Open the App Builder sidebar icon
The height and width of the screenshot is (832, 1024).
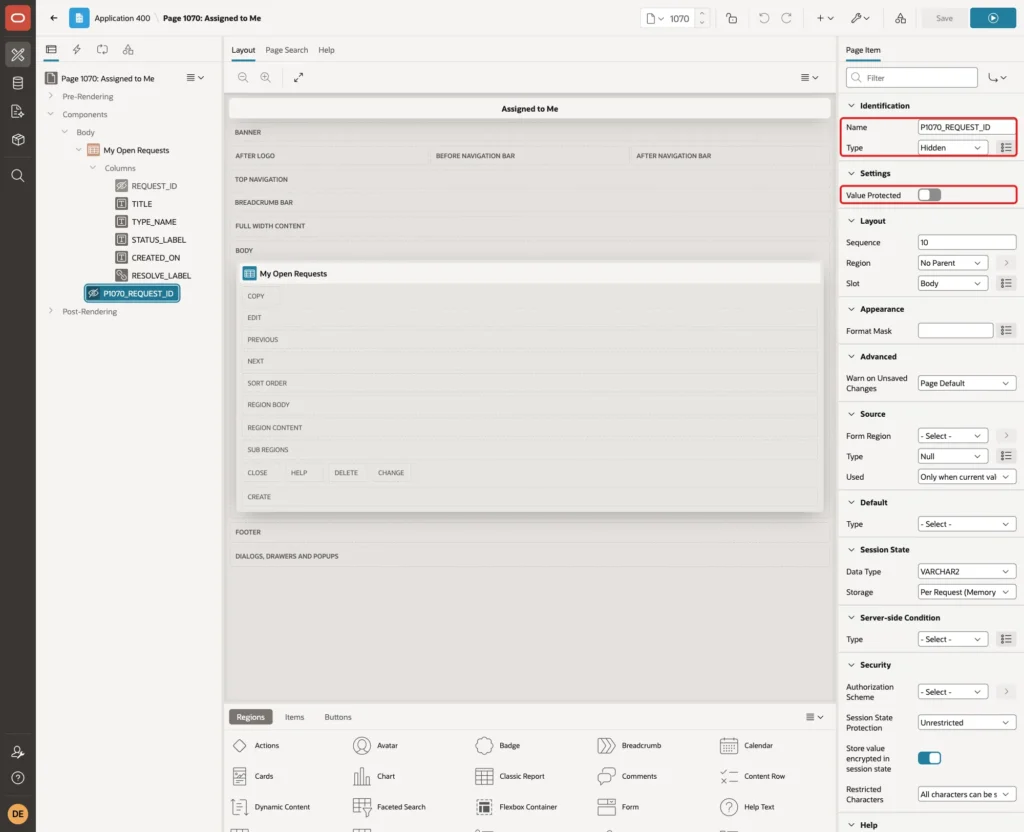pyautogui.click(x=18, y=55)
